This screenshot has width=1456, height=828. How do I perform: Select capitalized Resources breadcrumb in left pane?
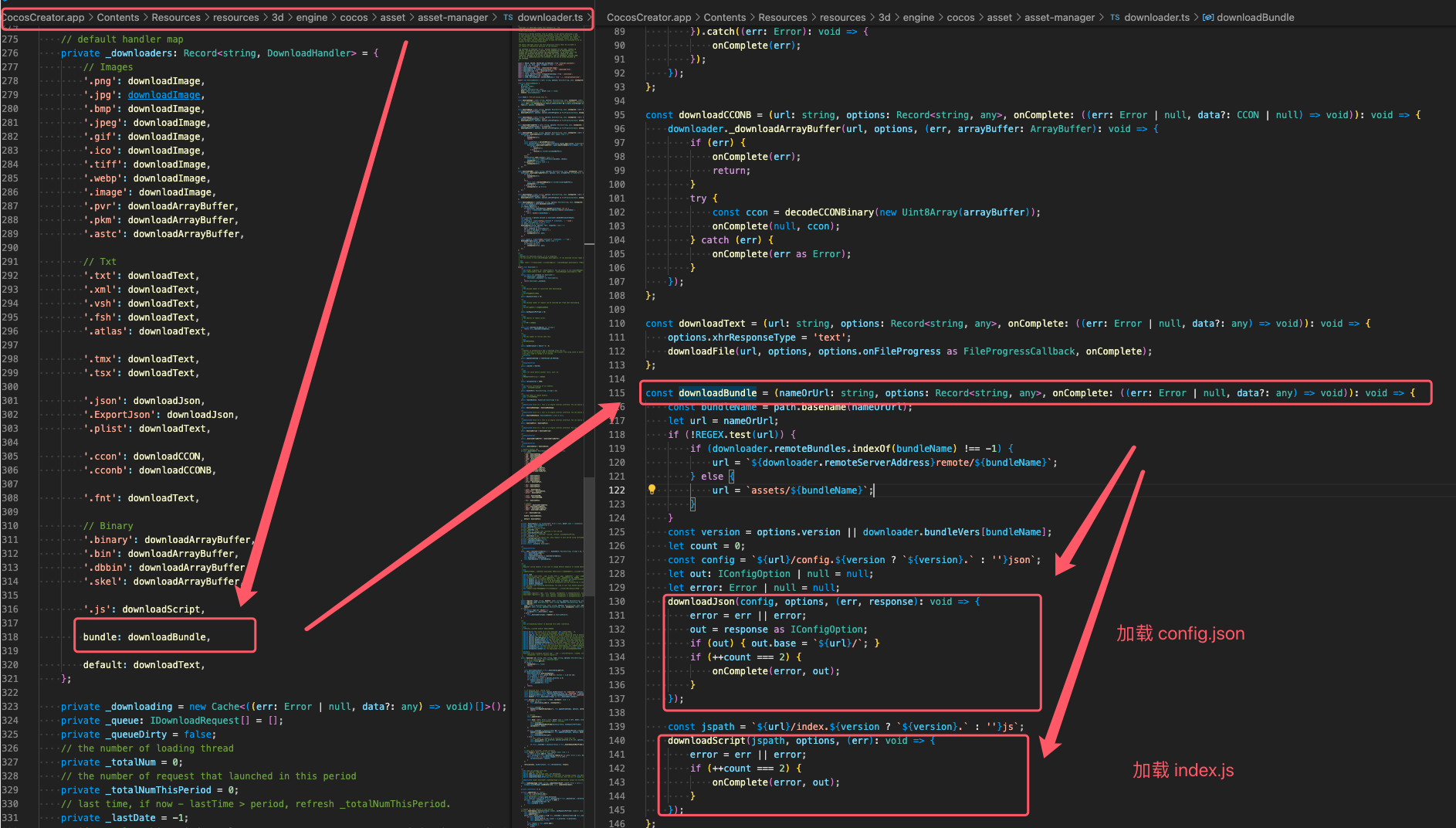click(x=175, y=17)
